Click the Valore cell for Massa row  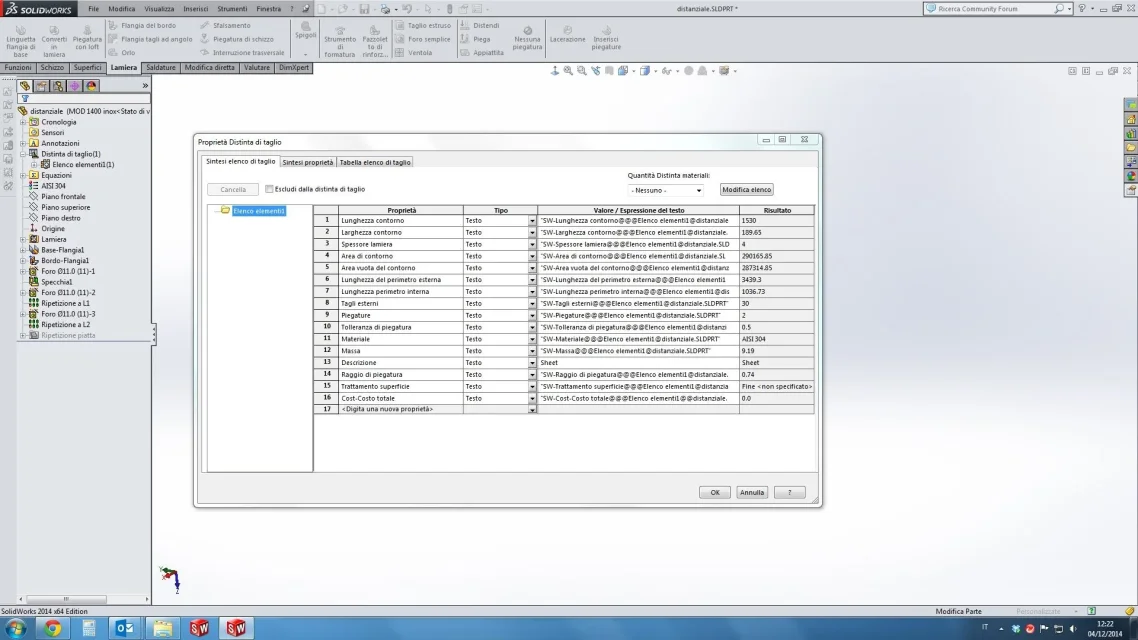click(639, 350)
